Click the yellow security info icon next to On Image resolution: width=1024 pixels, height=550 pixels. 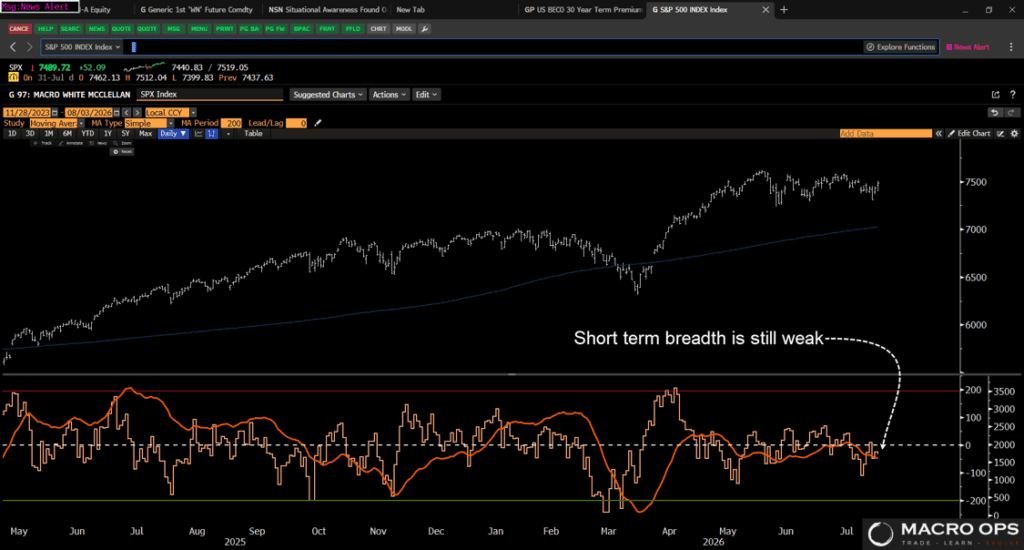13,77
